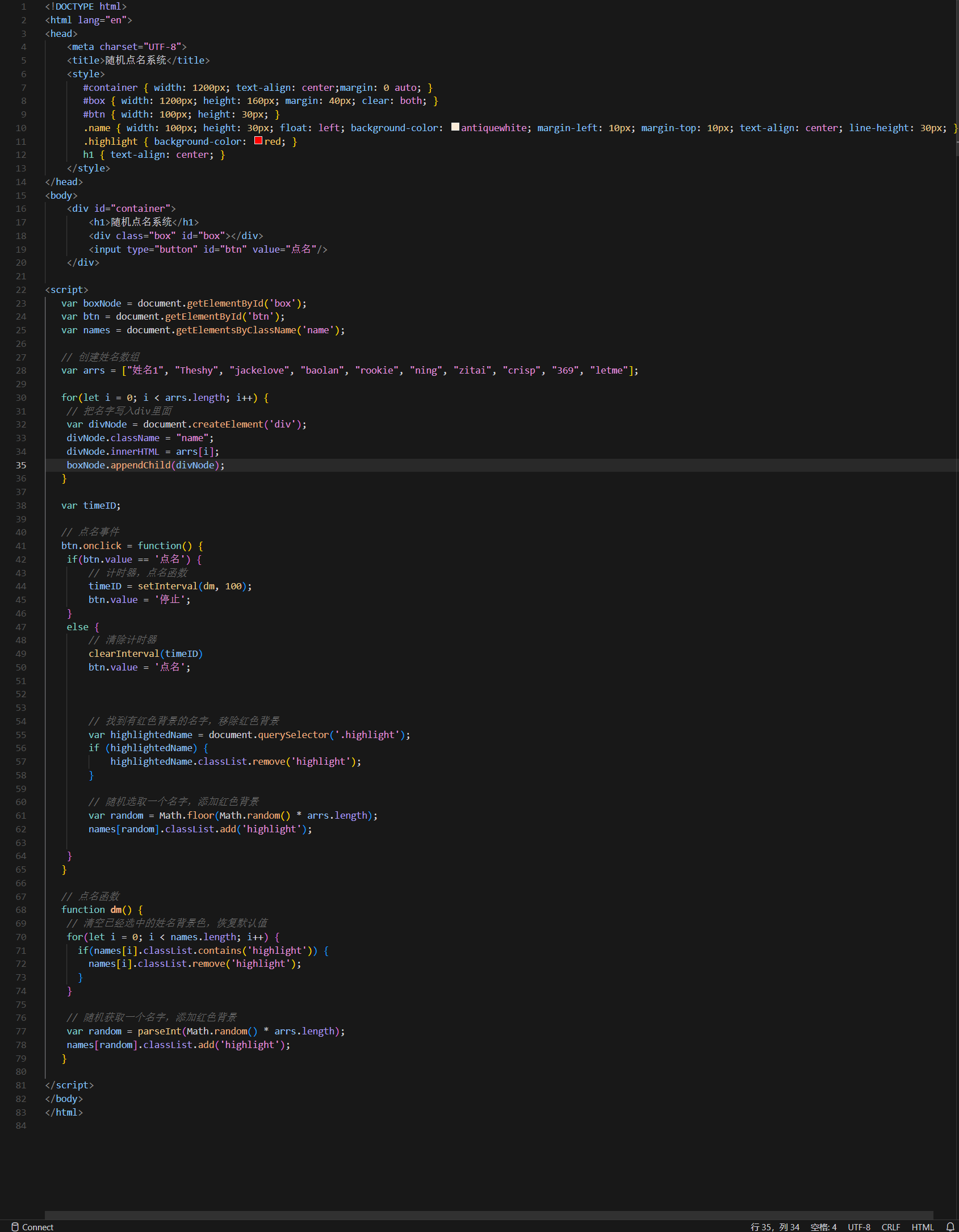Click 'getElementsByClassName' method call
This screenshot has height=1232, width=959.
click(x=236, y=330)
